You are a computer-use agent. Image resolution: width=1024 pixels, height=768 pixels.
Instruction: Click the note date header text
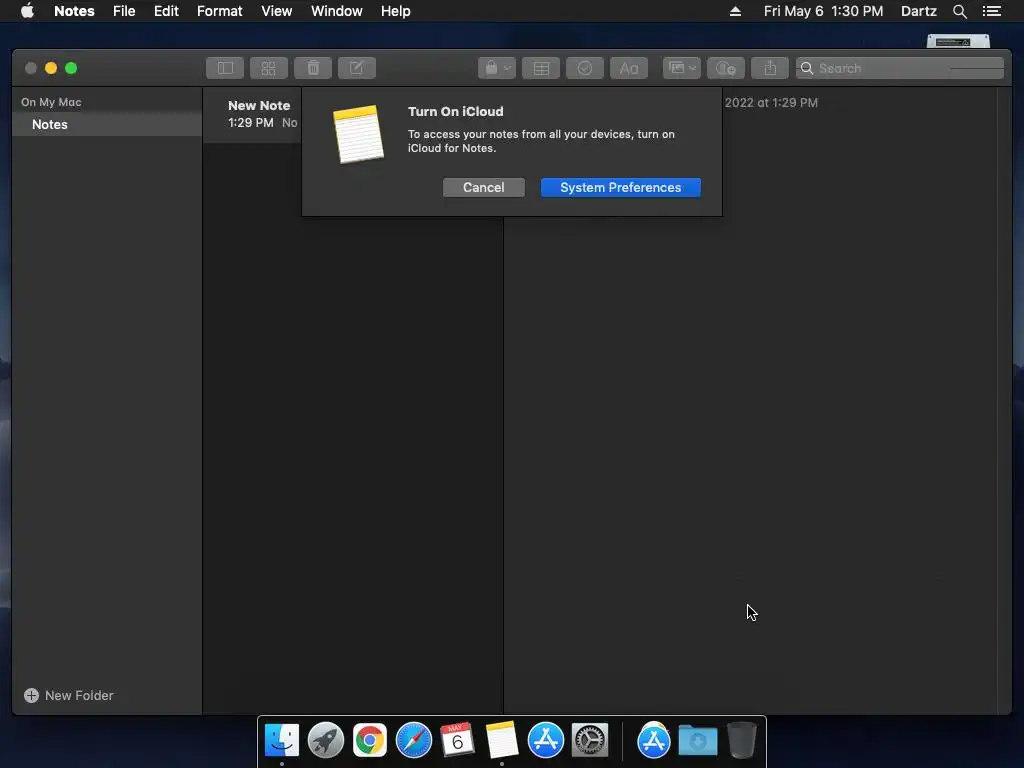pos(771,103)
